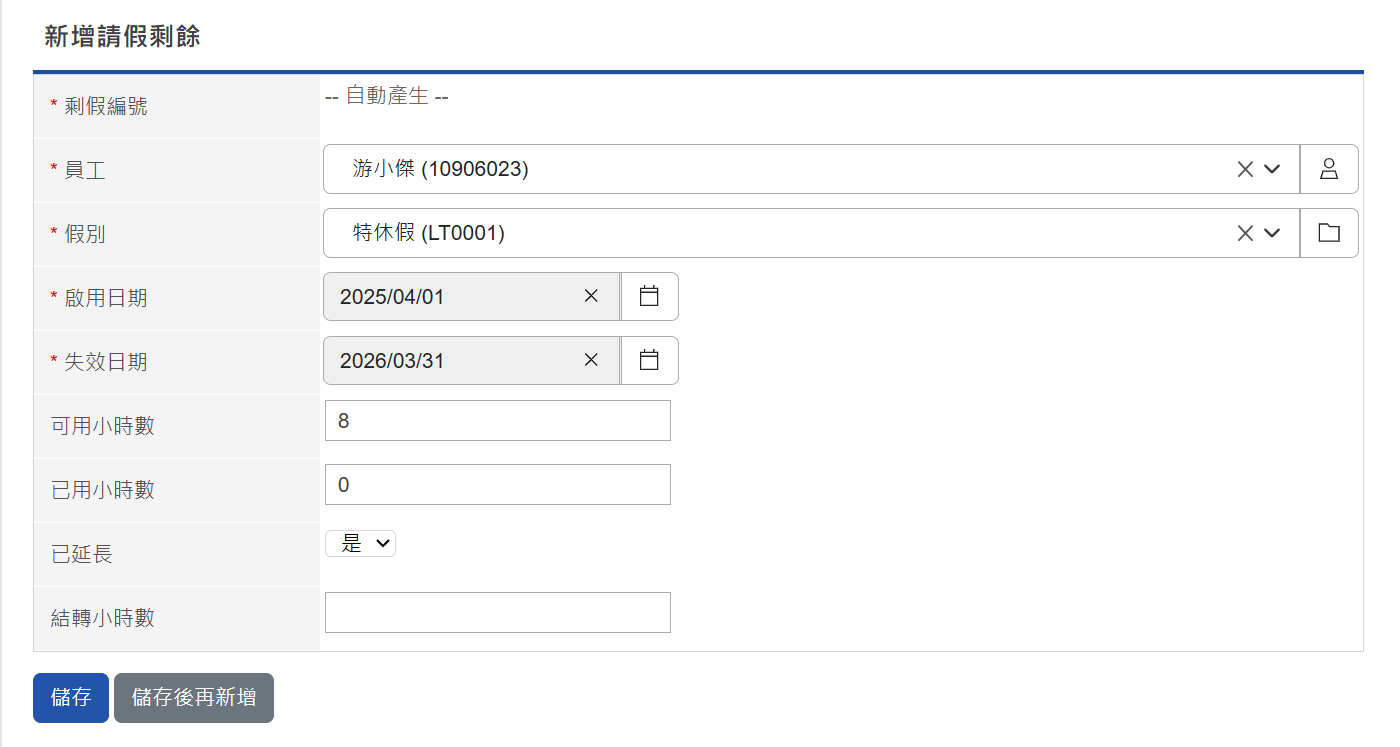The height and width of the screenshot is (747, 1400).
Task: Click the 儲存後再新增 button
Action: point(194,697)
